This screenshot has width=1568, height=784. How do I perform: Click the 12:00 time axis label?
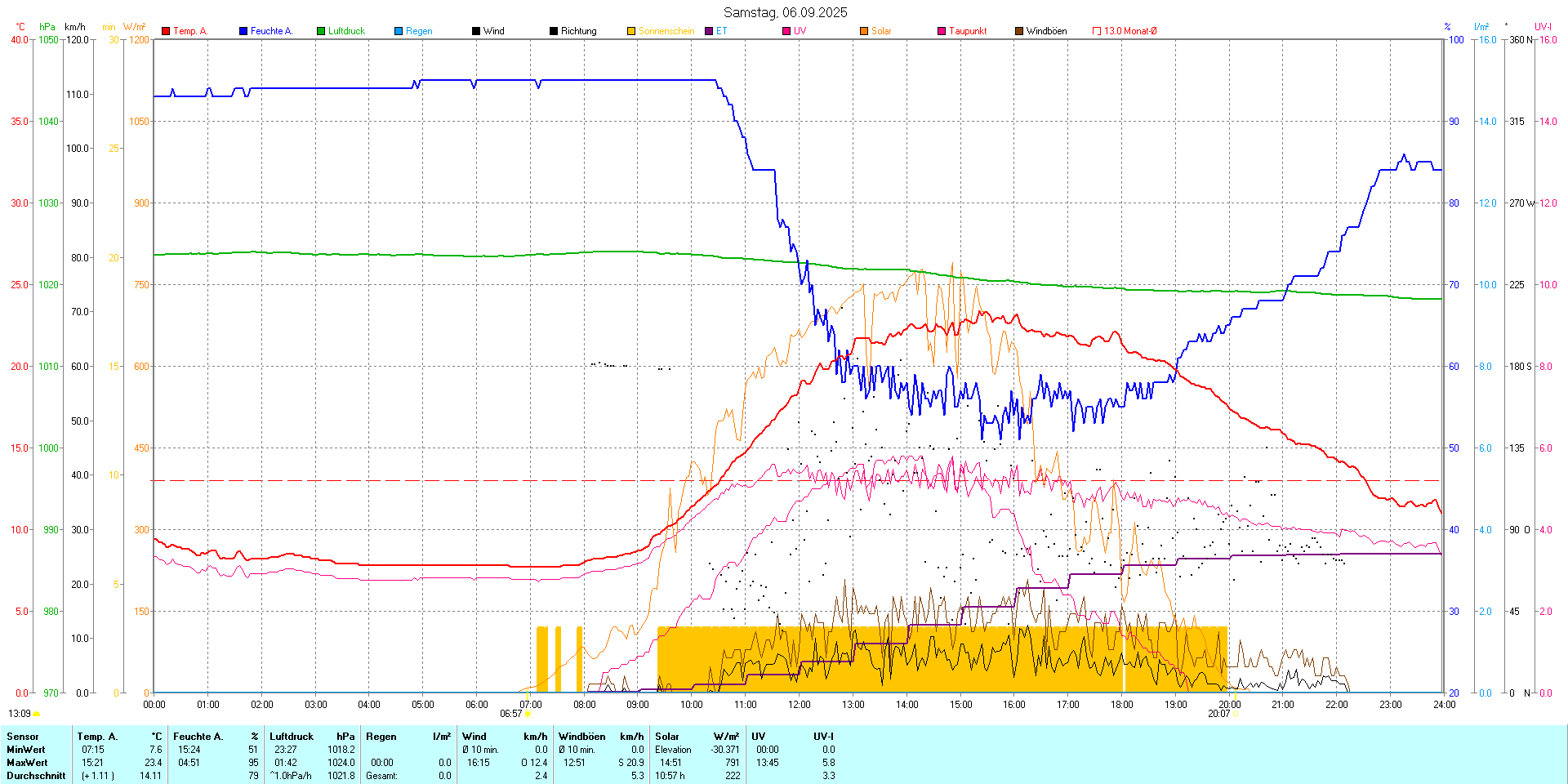(x=799, y=705)
